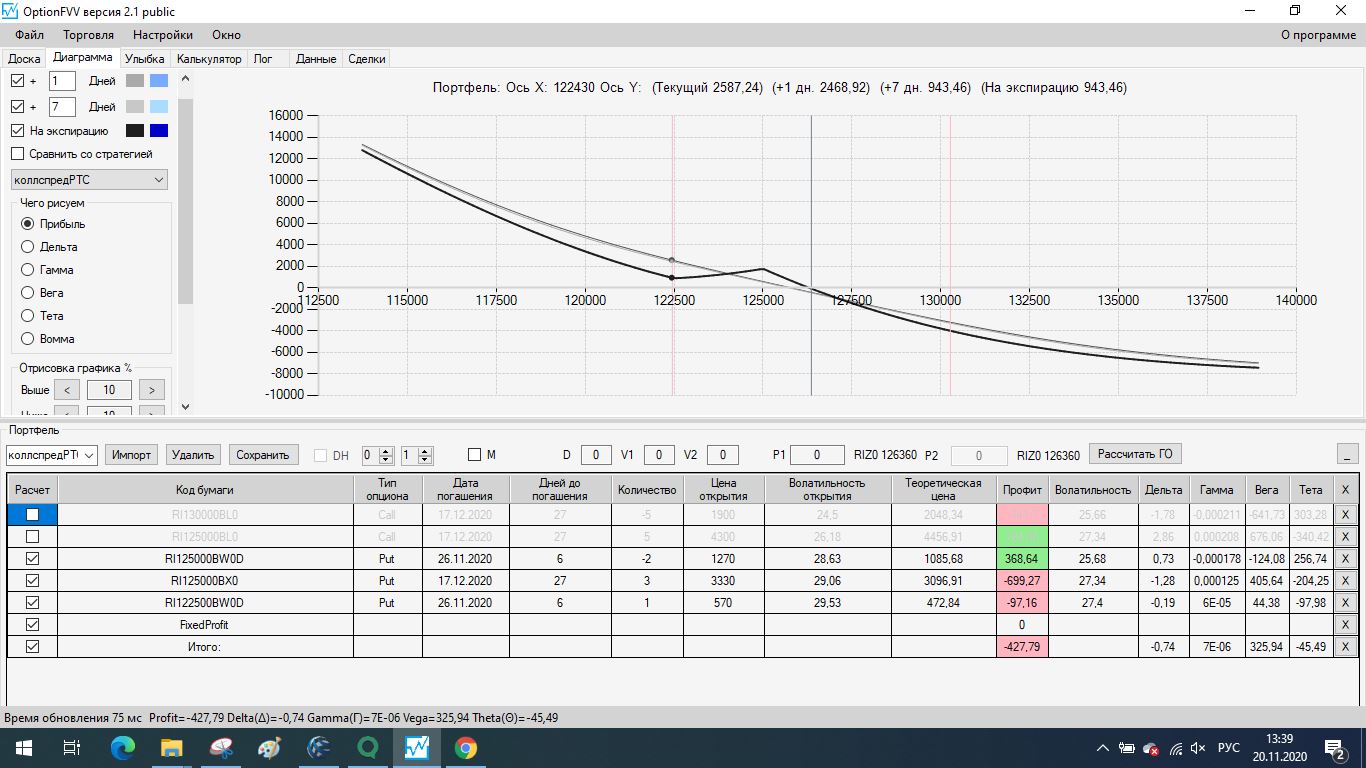Image resolution: width=1366 pixels, height=768 pixels.
Task: Click the X in the FixedProfit row
Action: [x=1345, y=625]
